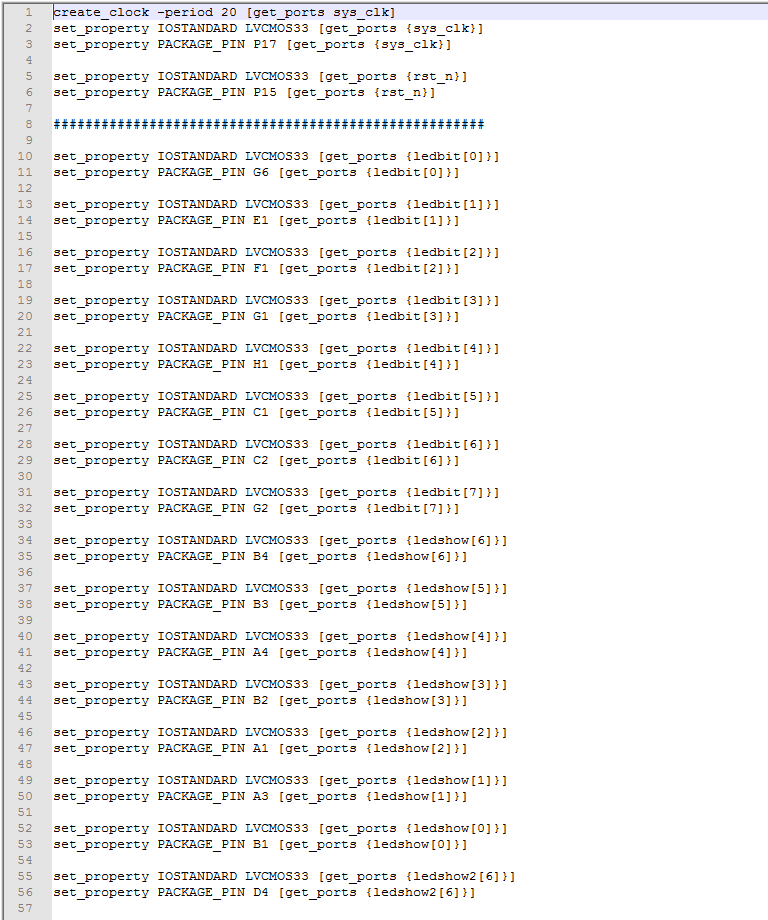Click the PACKAGE_PIN B4 ledshow[6] line
The height and width of the screenshot is (920, 768).
(x=260, y=556)
